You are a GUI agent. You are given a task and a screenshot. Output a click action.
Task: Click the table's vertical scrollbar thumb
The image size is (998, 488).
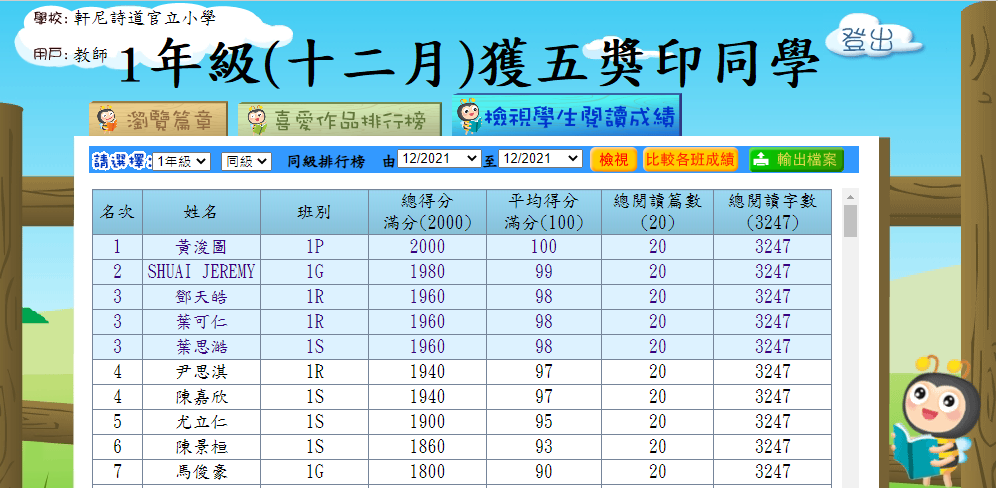tap(850, 221)
